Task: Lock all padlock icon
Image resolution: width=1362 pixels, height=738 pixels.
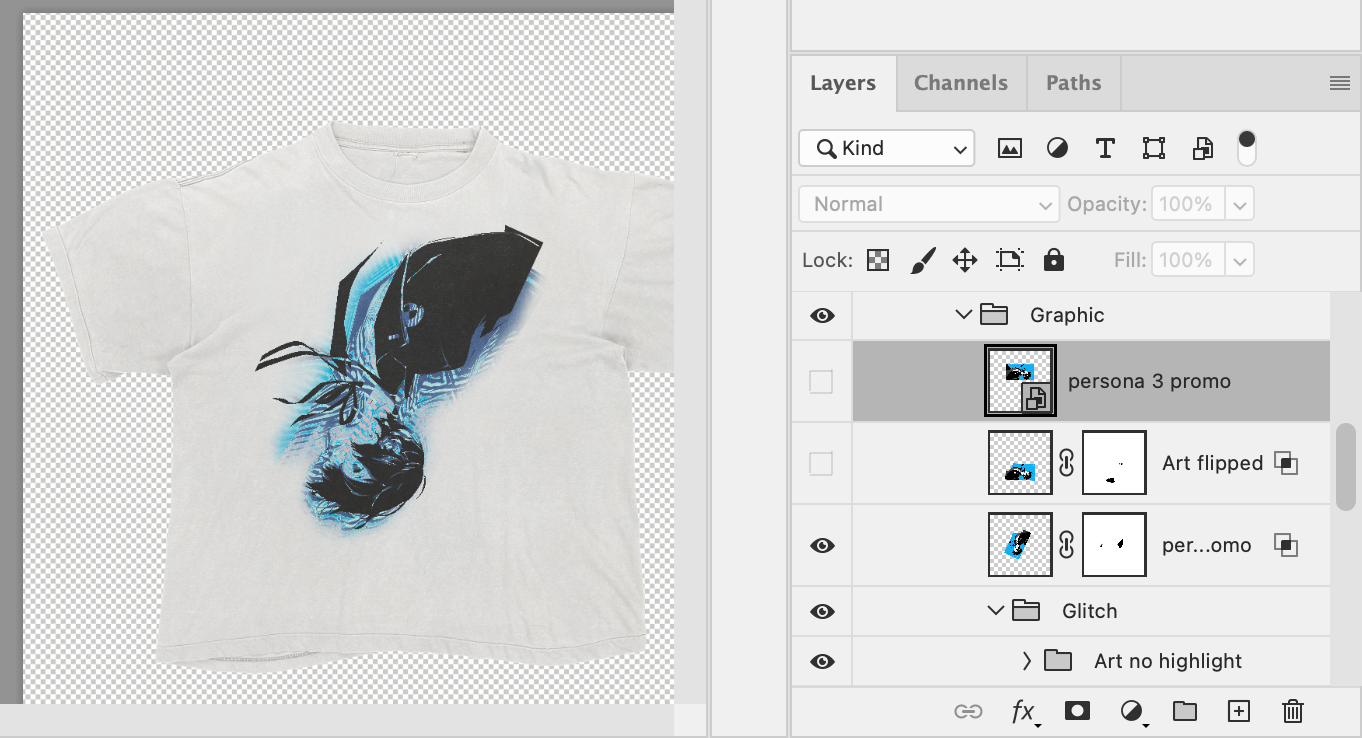Action: point(1053,260)
